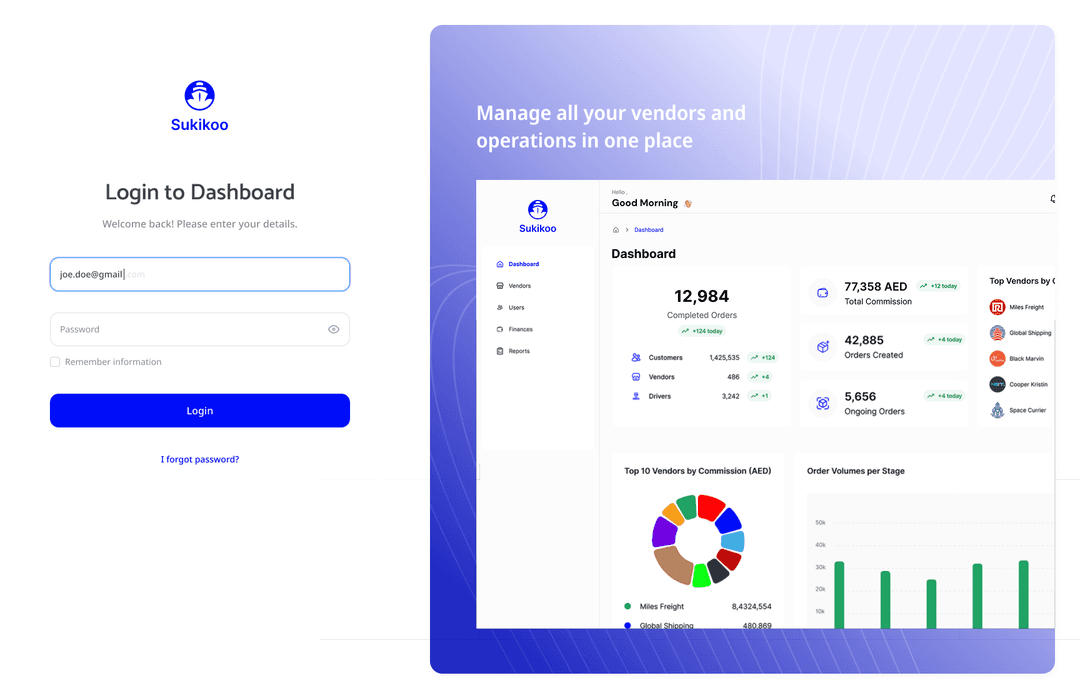This screenshot has height=698, width=1080.
Task: Open Users in the preview sidebar
Action: (516, 308)
